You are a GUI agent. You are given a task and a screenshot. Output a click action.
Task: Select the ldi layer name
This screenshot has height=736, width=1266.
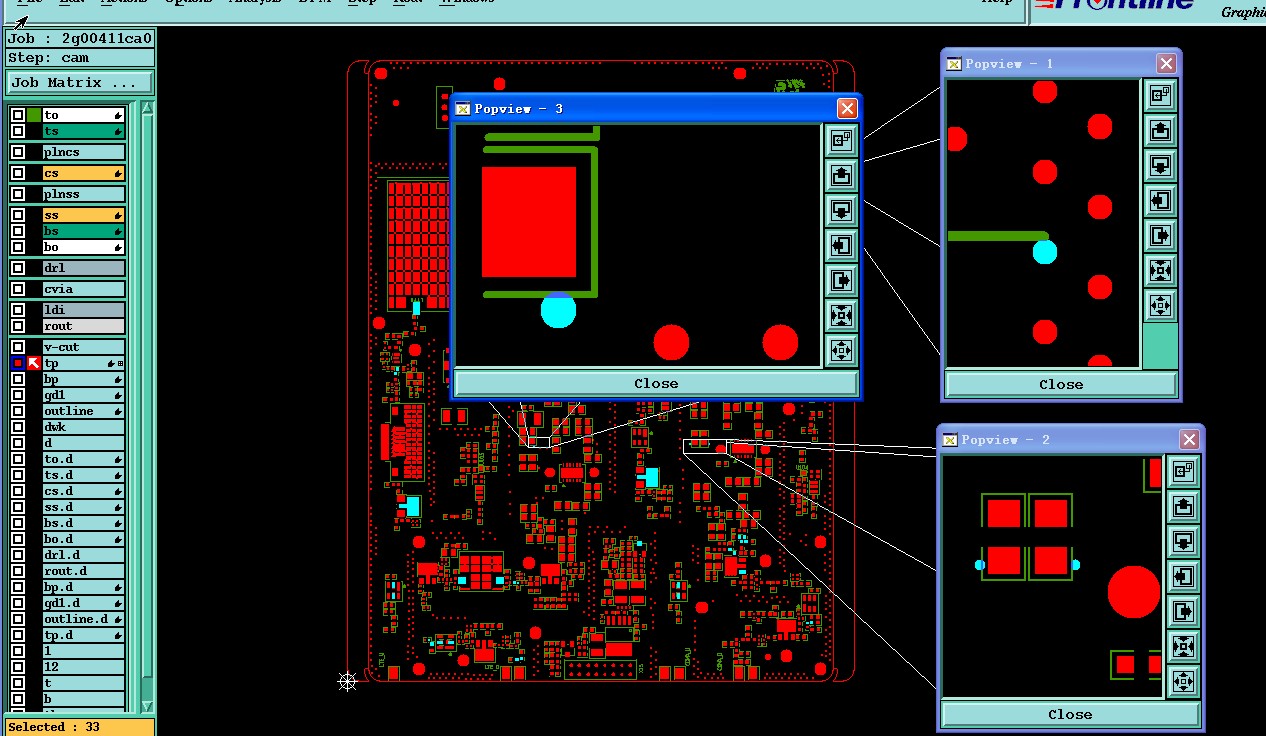(x=84, y=310)
